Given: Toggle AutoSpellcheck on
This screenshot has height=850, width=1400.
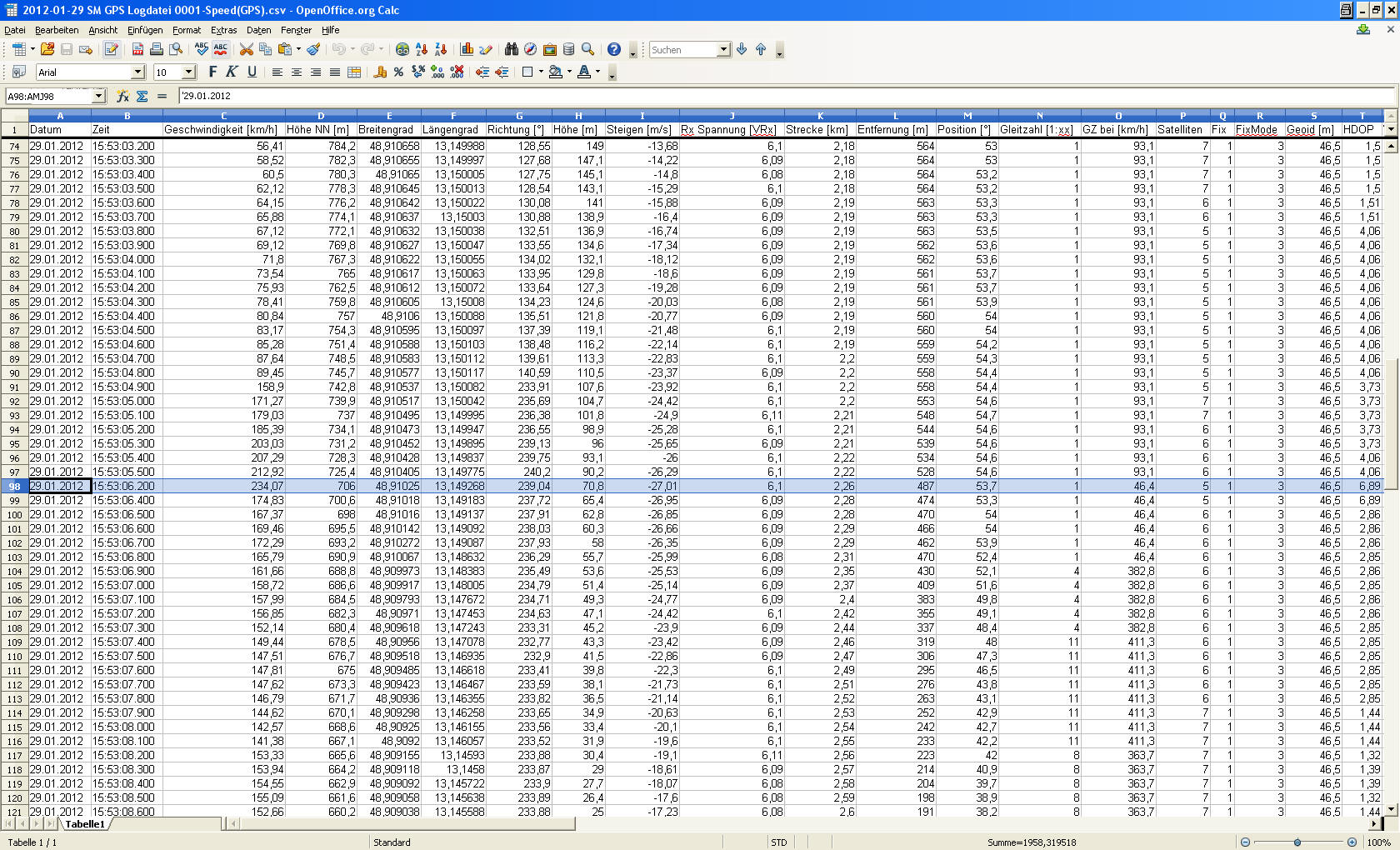Looking at the screenshot, I should (x=220, y=49).
